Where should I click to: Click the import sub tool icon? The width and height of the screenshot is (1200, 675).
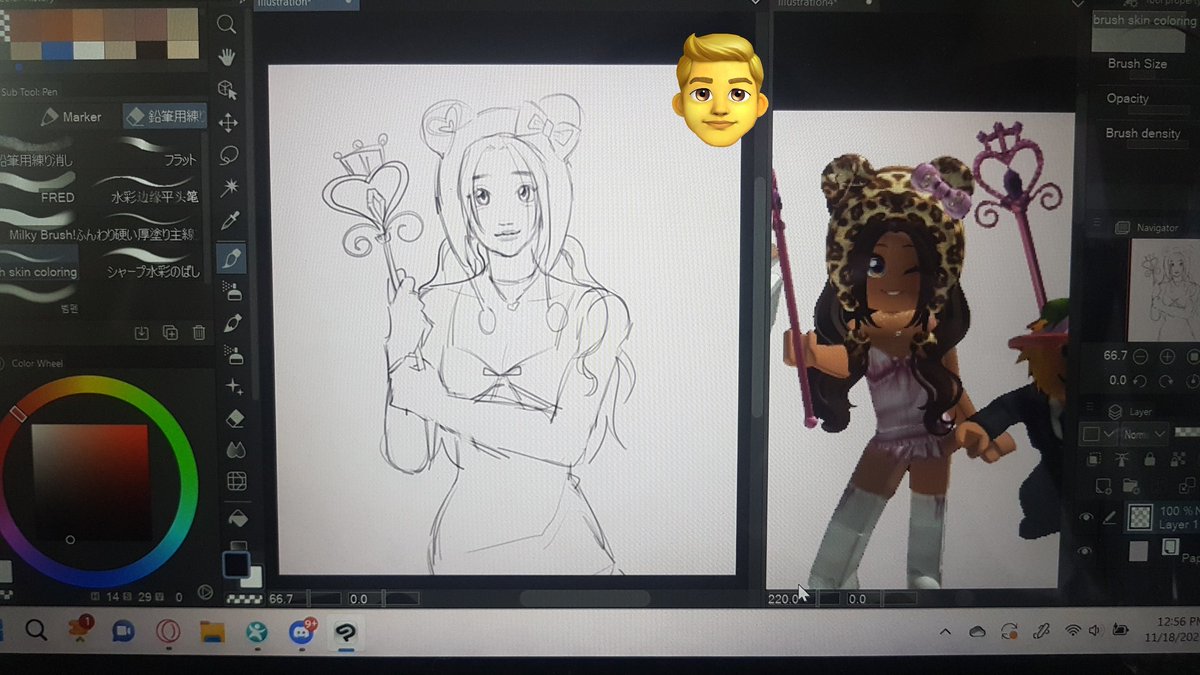pos(141,332)
